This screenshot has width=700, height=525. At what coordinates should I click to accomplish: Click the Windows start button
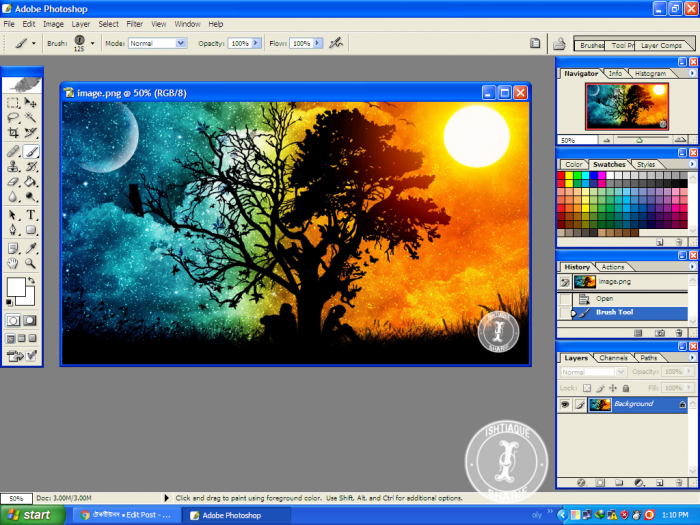[31, 515]
